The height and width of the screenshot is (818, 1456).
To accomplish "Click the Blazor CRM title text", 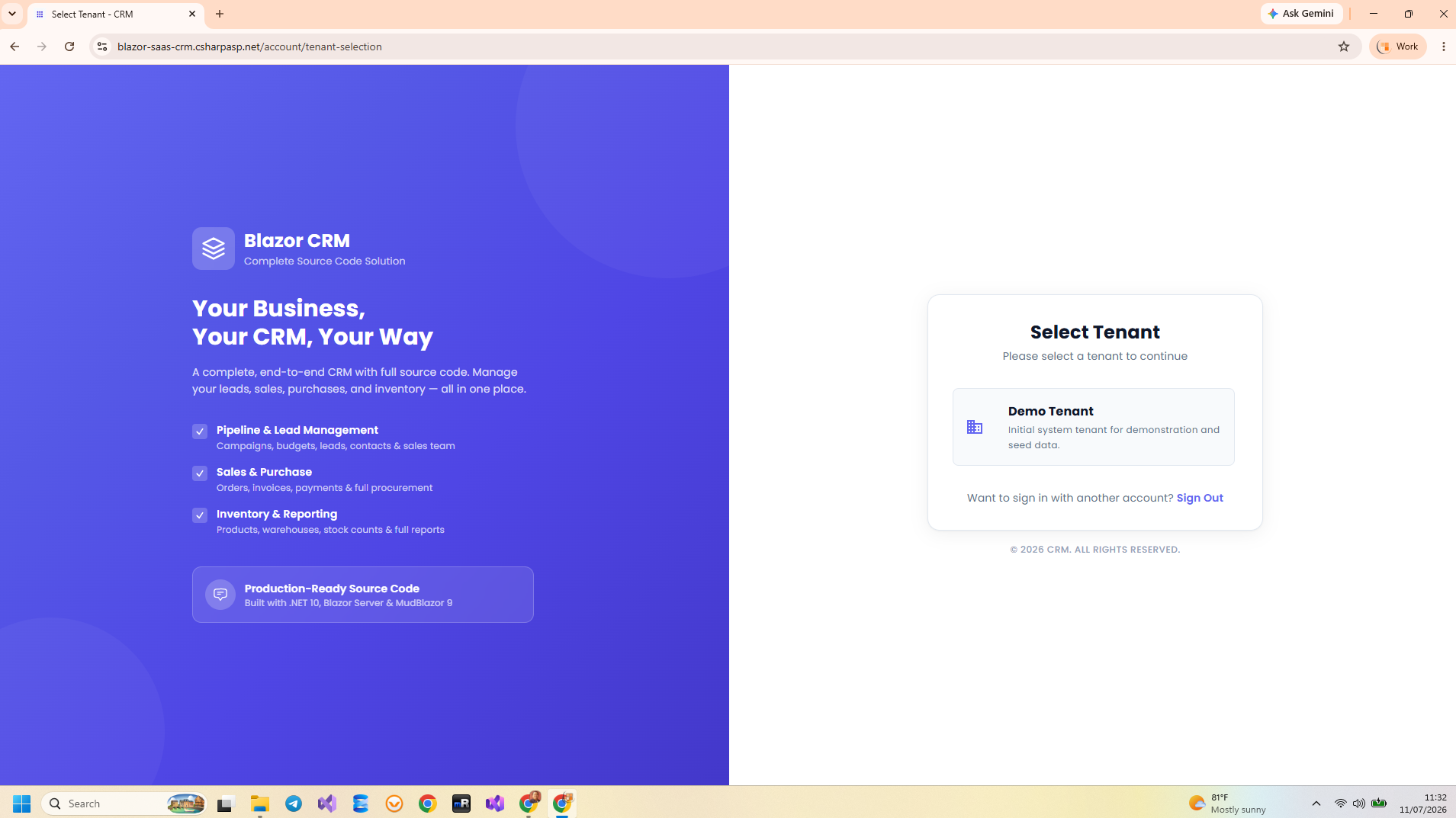I will pos(297,240).
